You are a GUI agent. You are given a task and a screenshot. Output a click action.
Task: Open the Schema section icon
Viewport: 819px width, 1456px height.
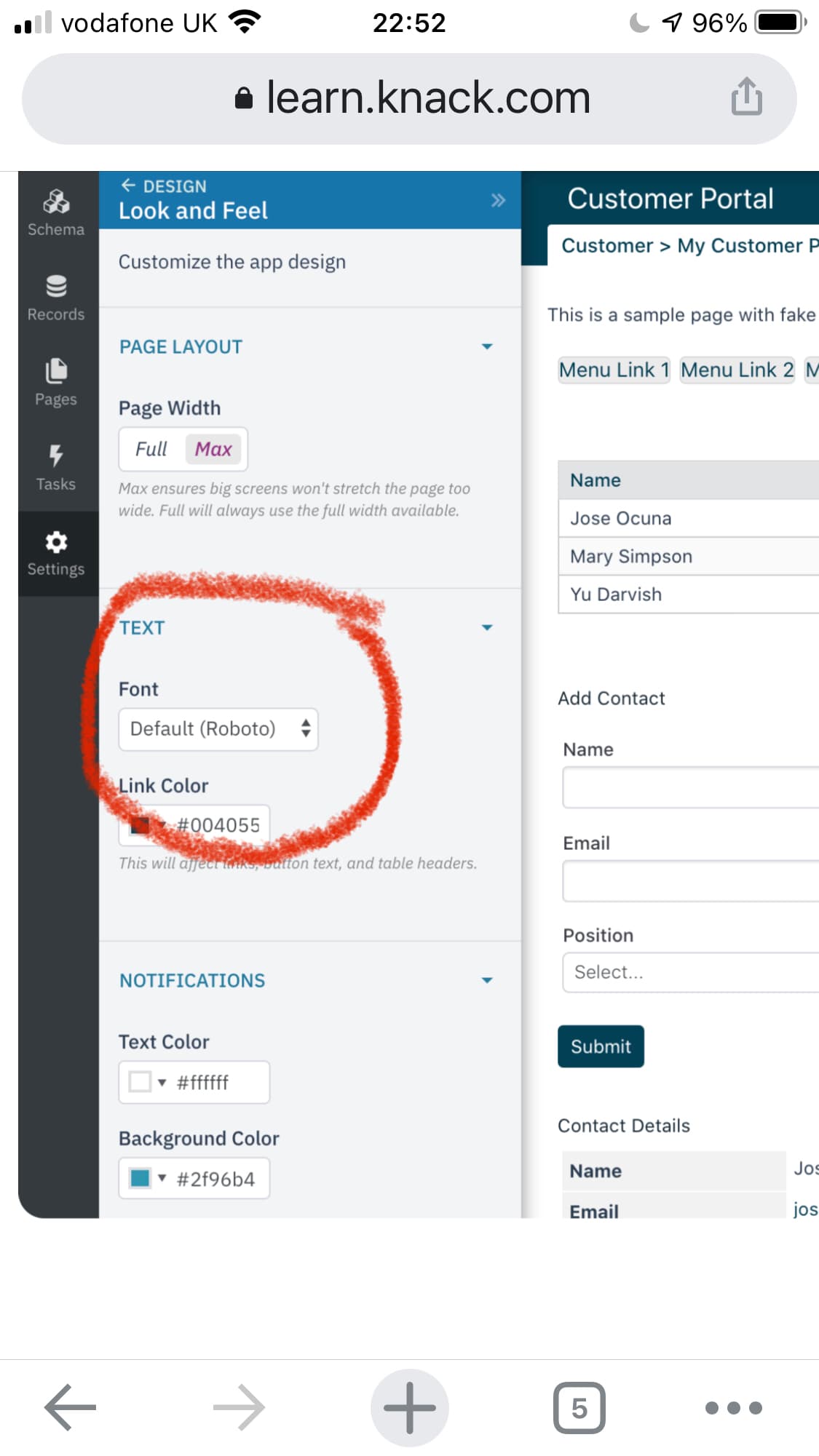coord(56,202)
